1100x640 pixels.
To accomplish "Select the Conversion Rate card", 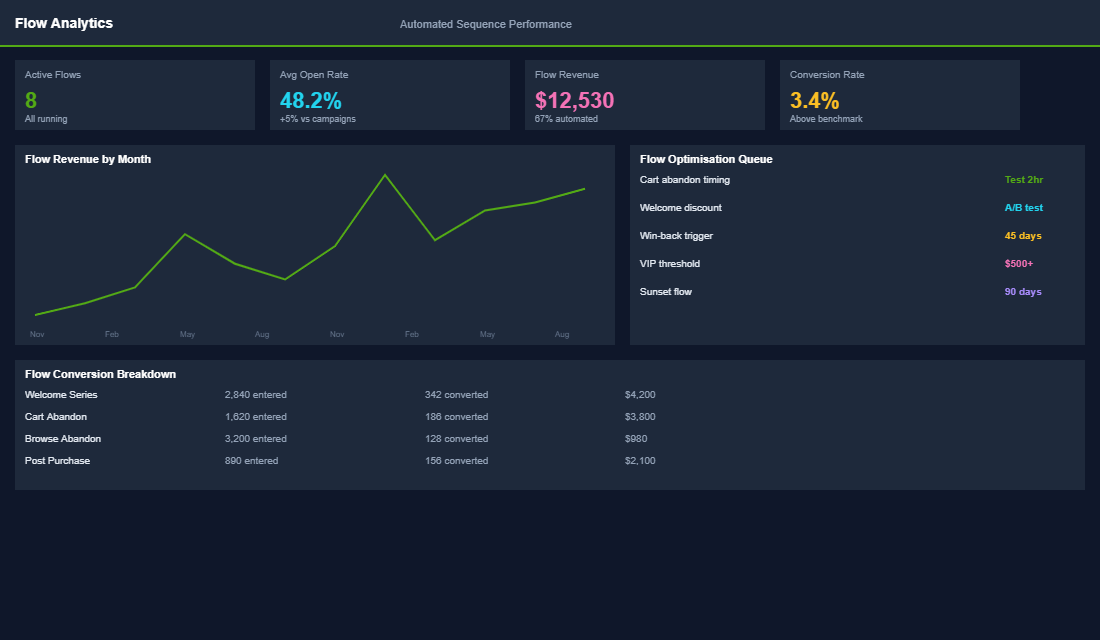I will click(x=899, y=95).
